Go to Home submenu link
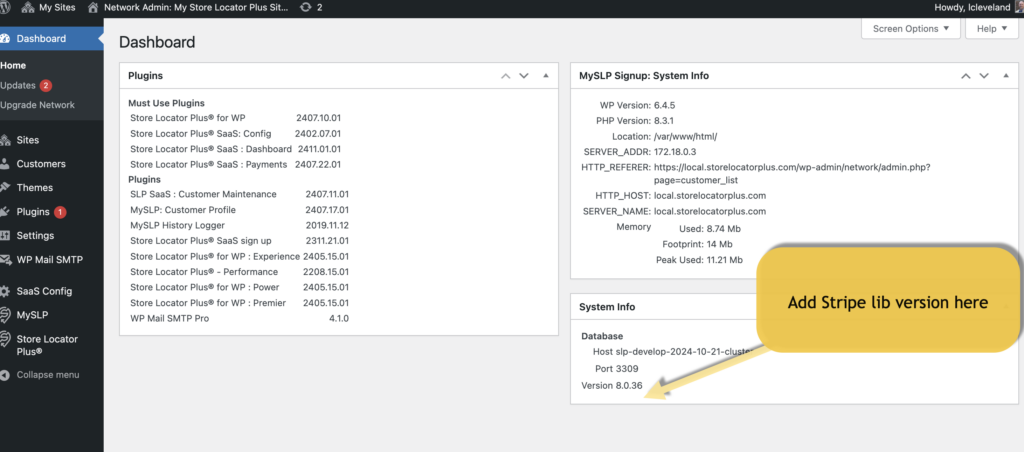1024x452 pixels. [13, 65]
